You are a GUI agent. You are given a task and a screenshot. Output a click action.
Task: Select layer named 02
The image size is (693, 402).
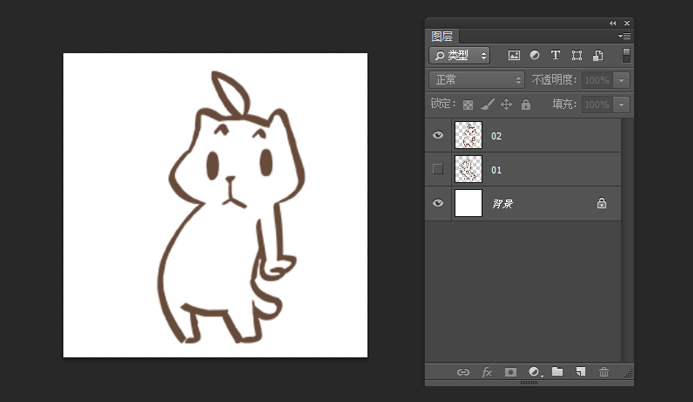[496, 136]
